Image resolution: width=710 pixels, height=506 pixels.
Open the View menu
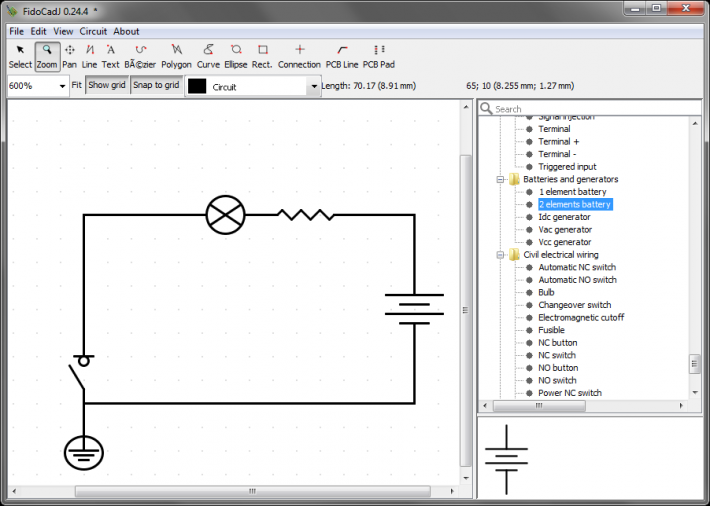[x=63, y=31]
